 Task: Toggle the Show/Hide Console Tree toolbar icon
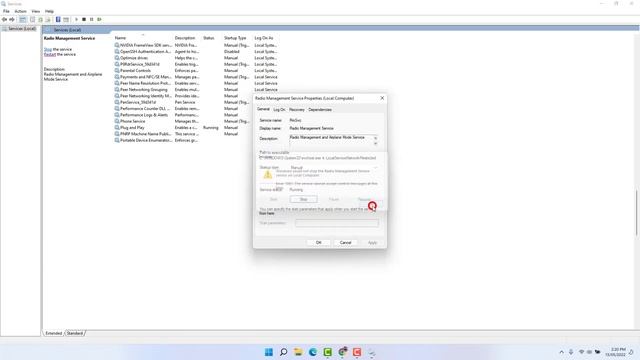[x=23, y=20]
